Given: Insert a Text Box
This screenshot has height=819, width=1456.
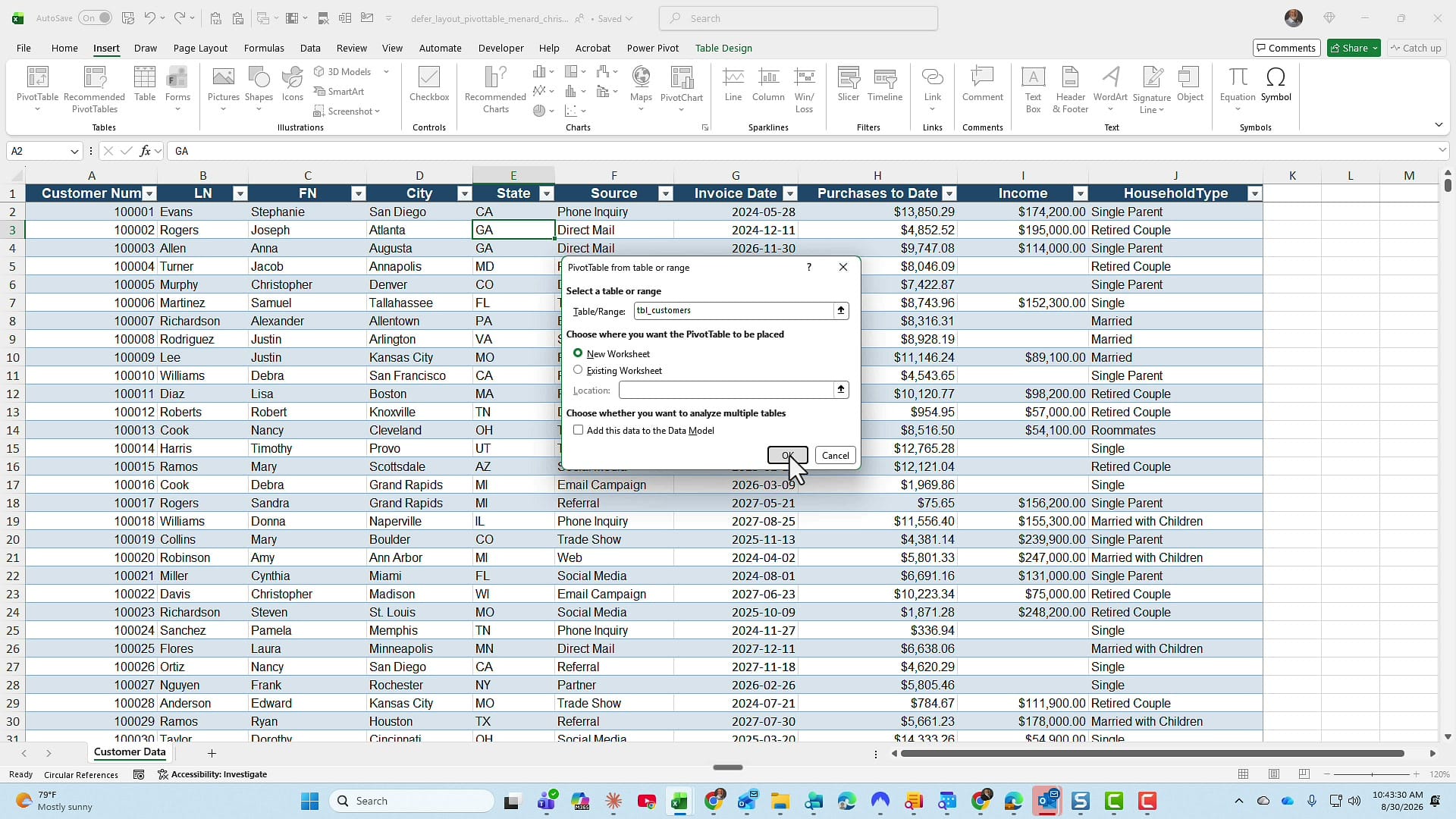Looking at the screenshot, I should tap(1033, 89).
